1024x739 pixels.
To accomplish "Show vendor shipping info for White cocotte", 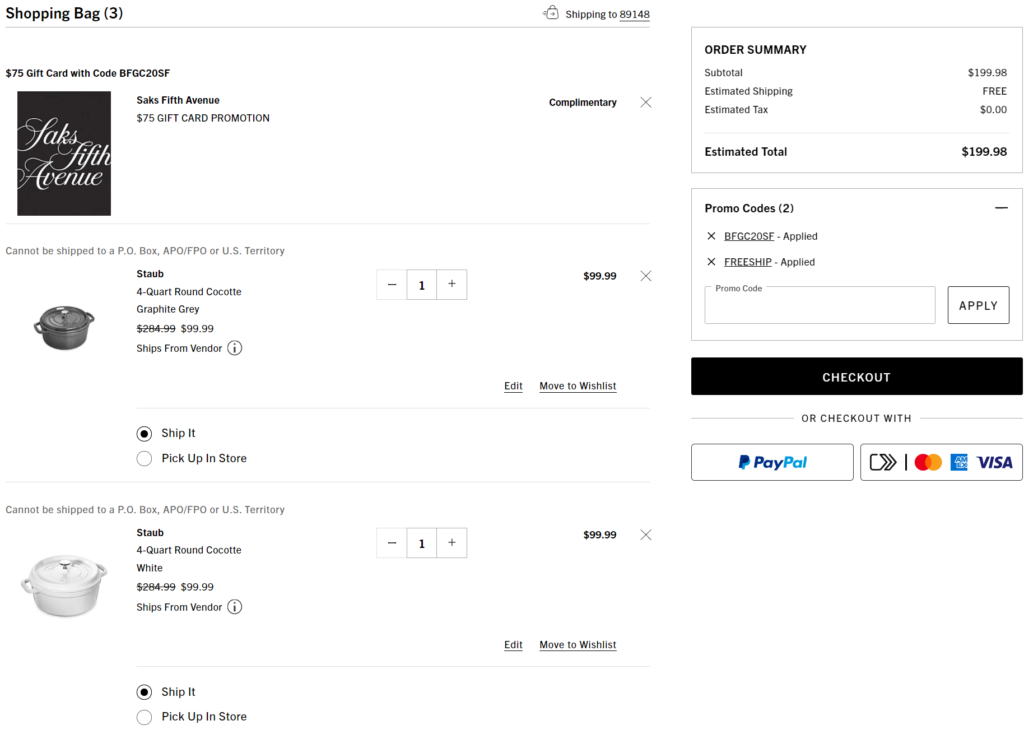I will (234, 607).
